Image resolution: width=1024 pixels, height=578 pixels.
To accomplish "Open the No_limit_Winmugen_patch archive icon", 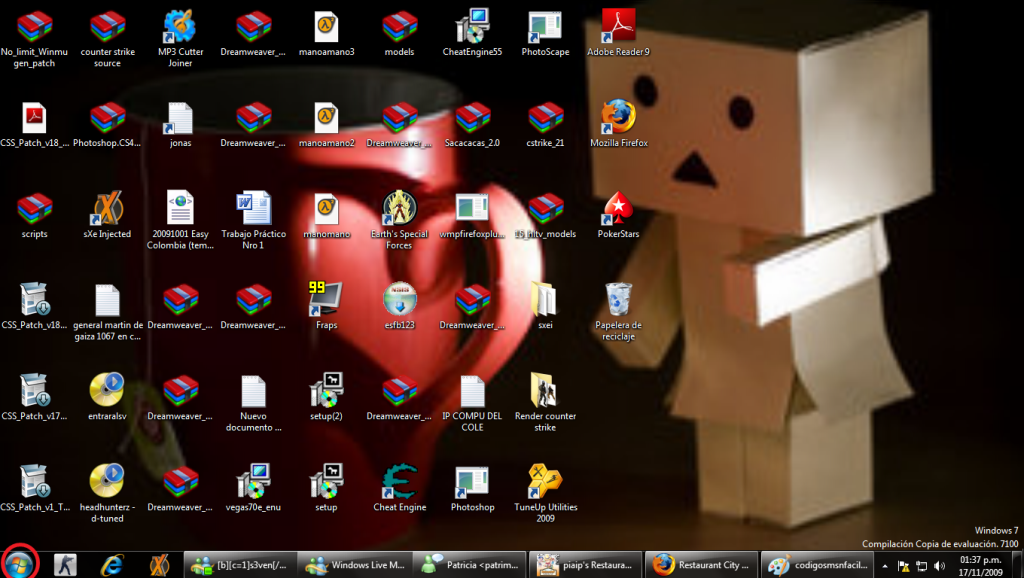I will [35, 27].
